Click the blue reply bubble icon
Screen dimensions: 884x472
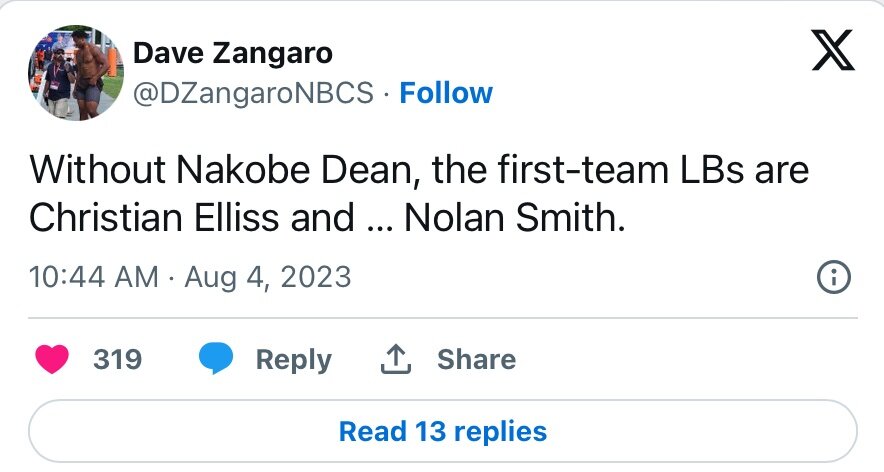pyautogui.click(x=215, y=359)
